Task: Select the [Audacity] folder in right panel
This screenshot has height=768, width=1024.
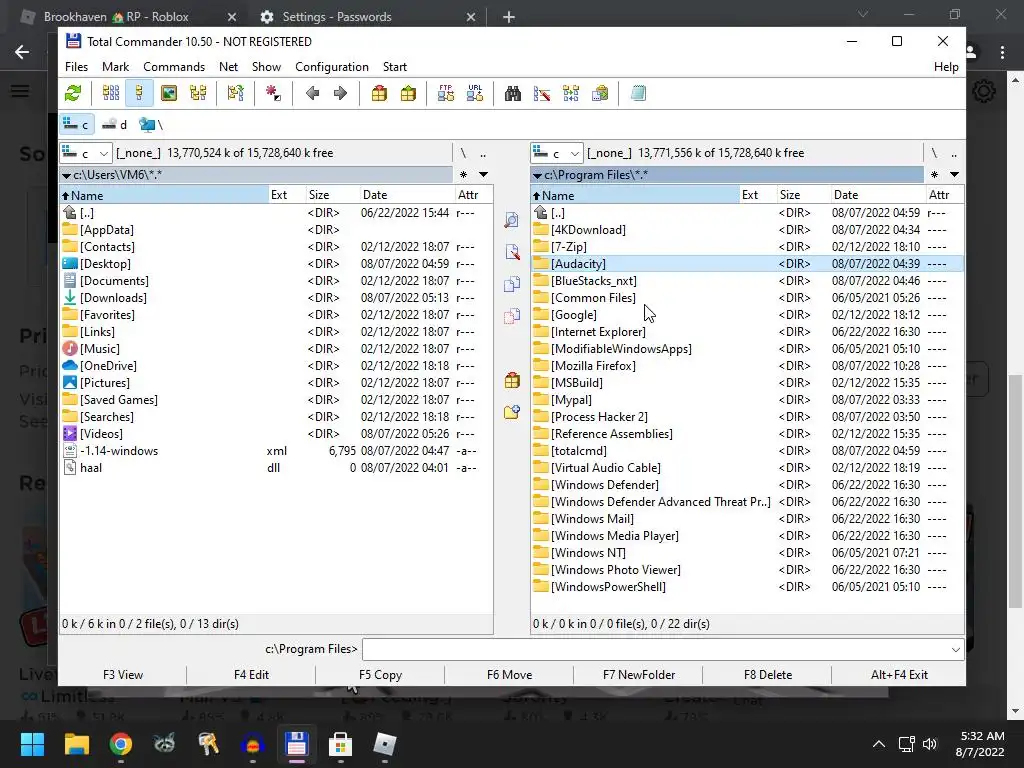Action: (x=747, y=264)
